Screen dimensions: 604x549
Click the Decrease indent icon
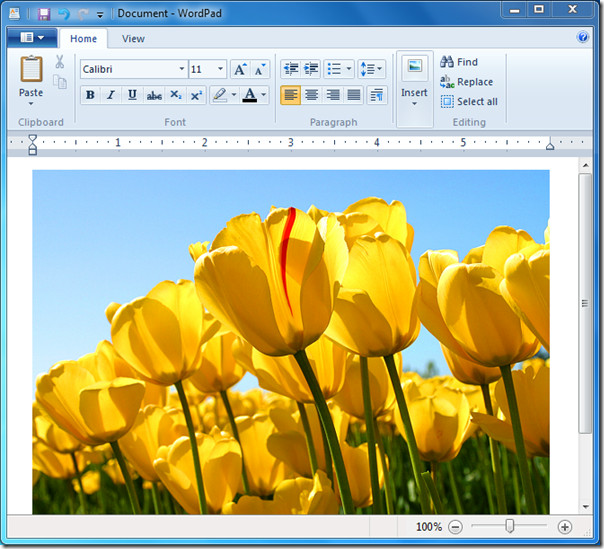coord(291,69)
